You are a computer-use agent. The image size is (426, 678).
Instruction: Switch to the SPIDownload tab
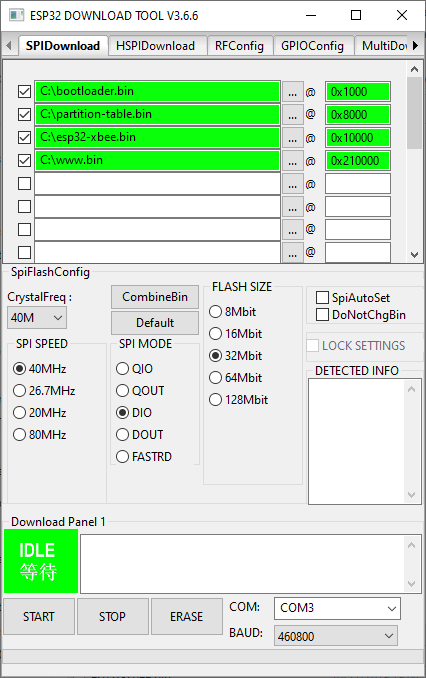coord(63,45)
